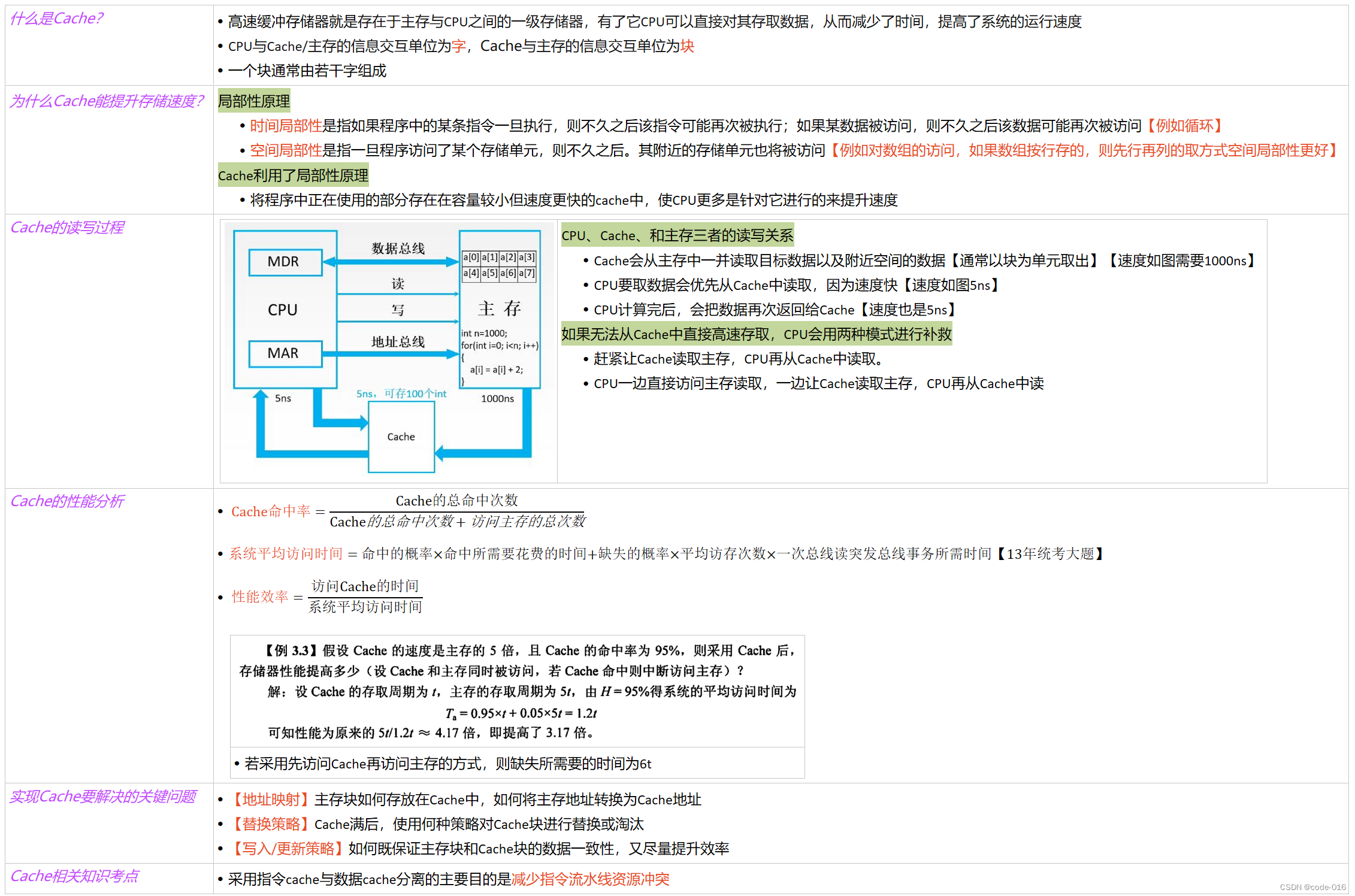The image size is (1355, 896).
Task: Click the heading Cache的读写过程
Action: click(x=67, y=228)
